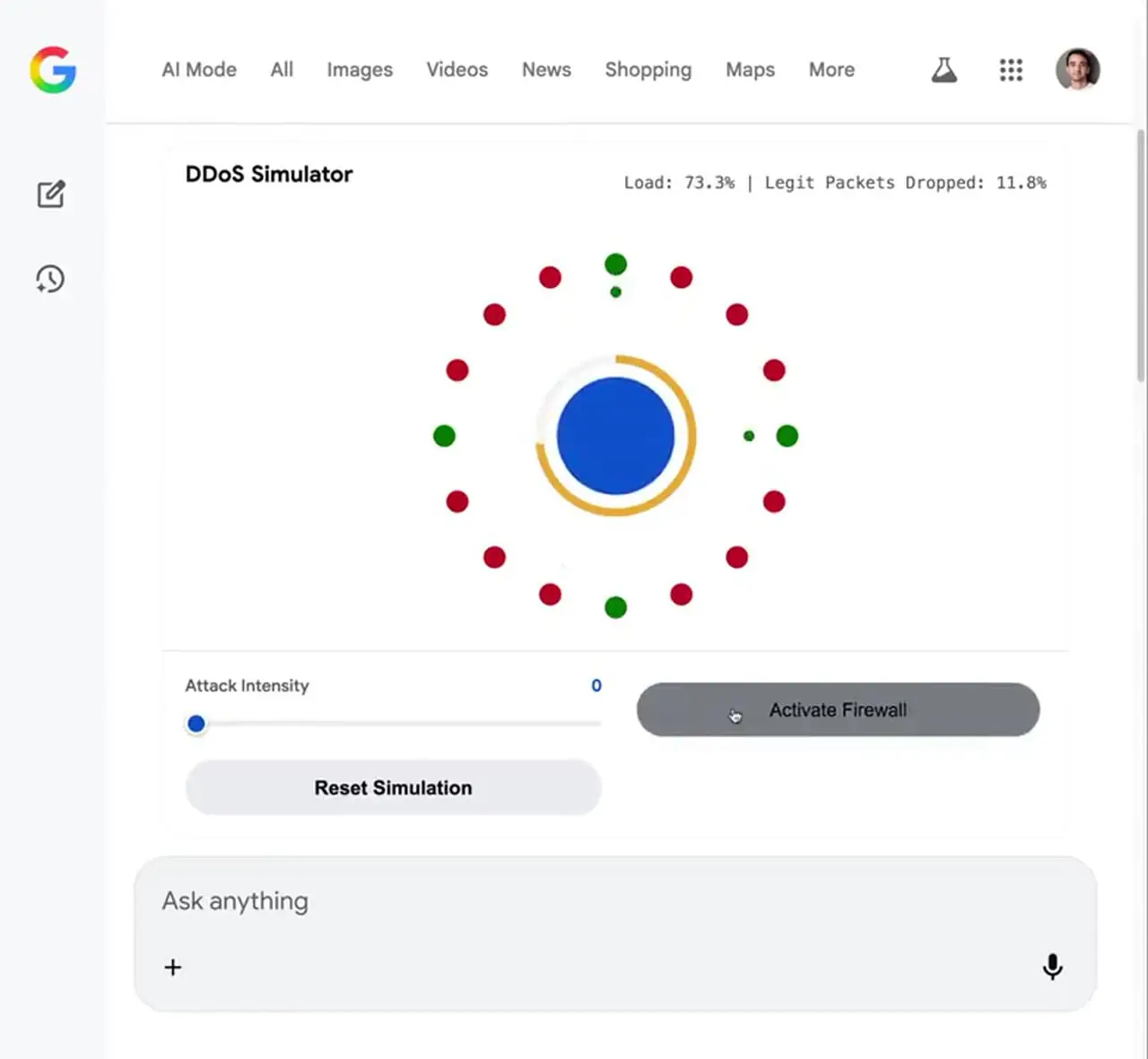1148x1059 pixels.
Task: Click the profile avatar picture
Action: pyautogui.click(x=1077, y=70)
